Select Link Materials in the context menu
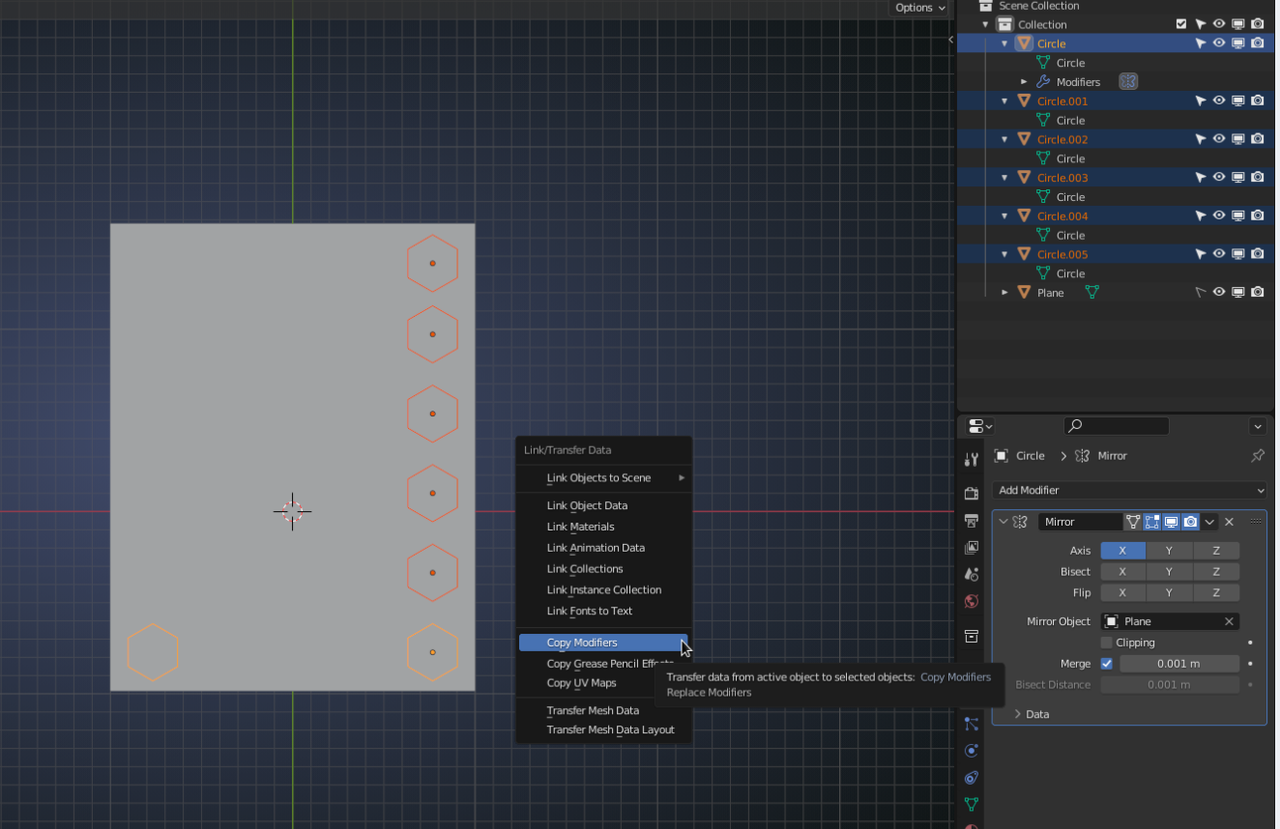 coord(580,527)
